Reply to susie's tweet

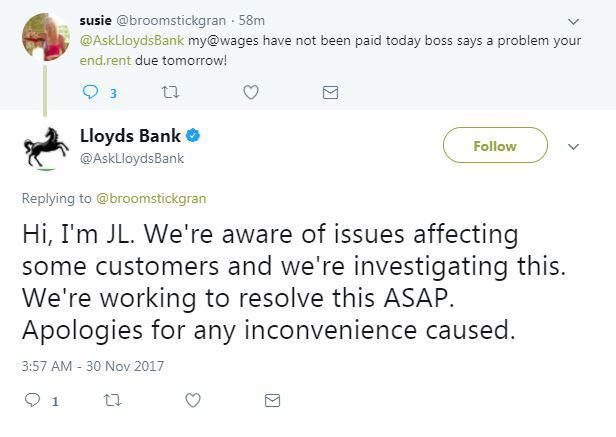point(91,92)
